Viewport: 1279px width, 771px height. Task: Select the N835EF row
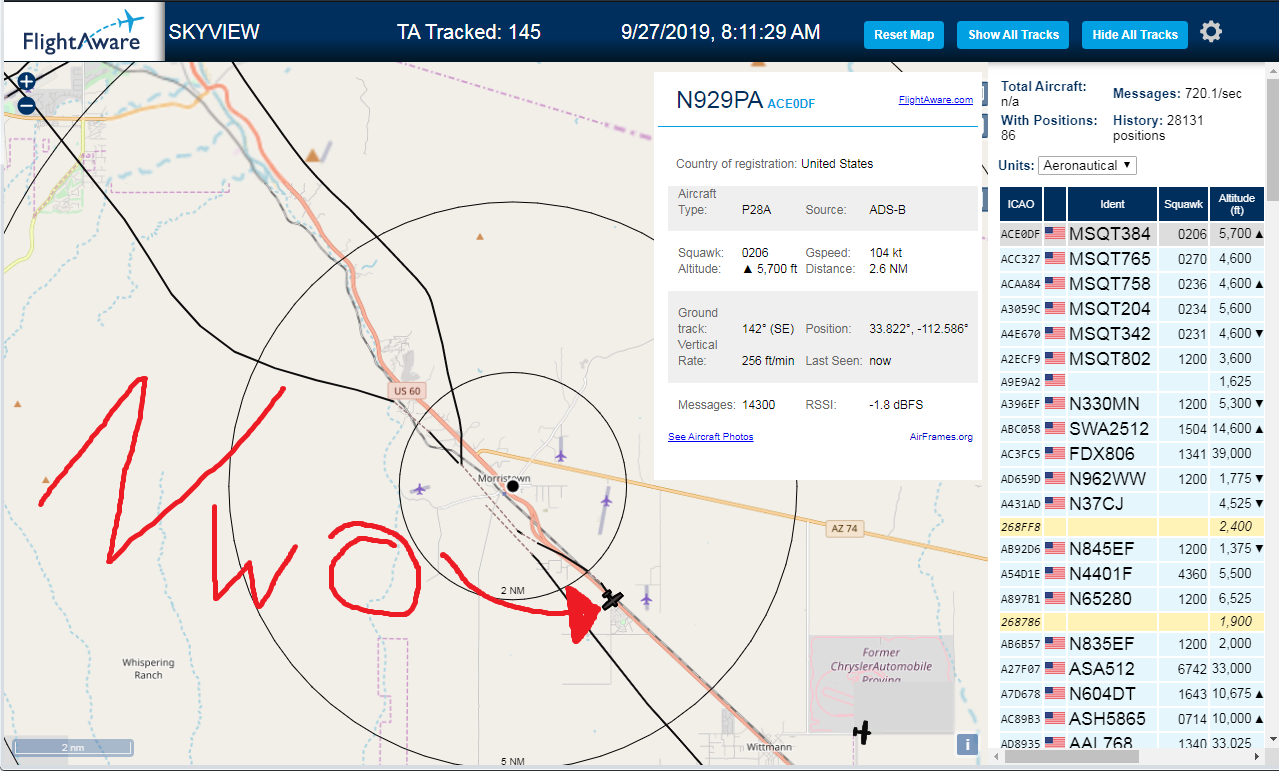(x=1132, y=644)
